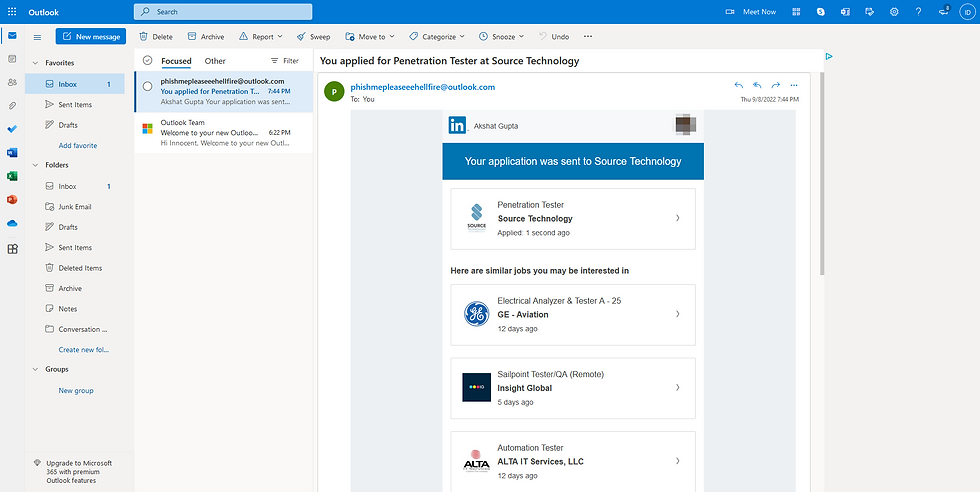Click the reading pane vertical scrollbar
The image size is (980, 492).
[821, 173]
